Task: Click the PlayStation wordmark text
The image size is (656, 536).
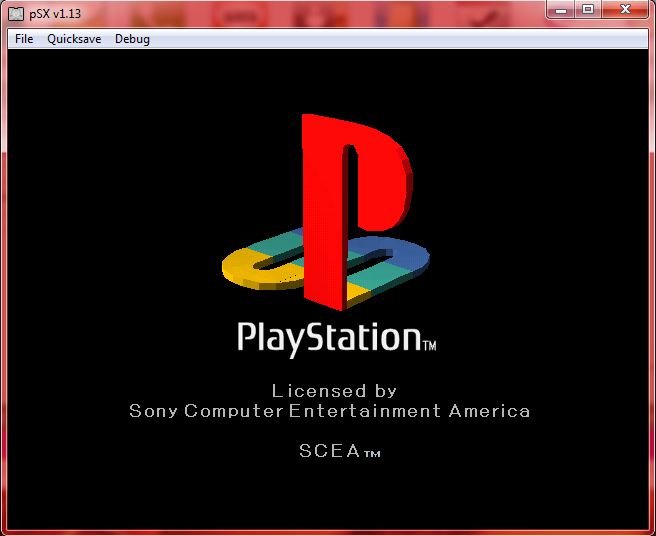Action: coord(337,339)
